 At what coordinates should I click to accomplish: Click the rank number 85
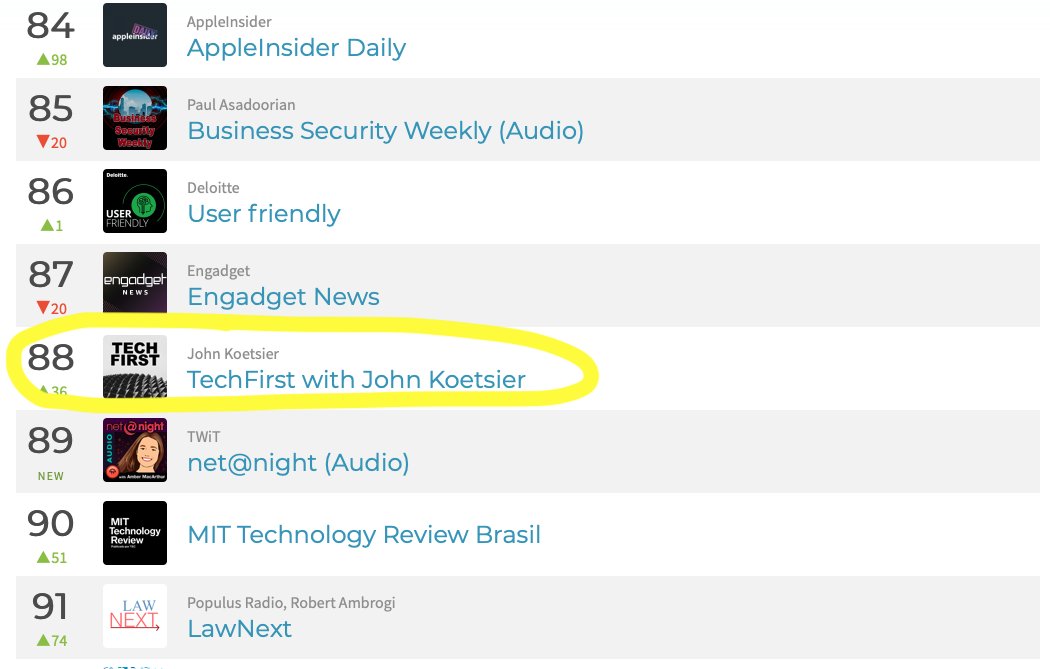pos(51,109)
